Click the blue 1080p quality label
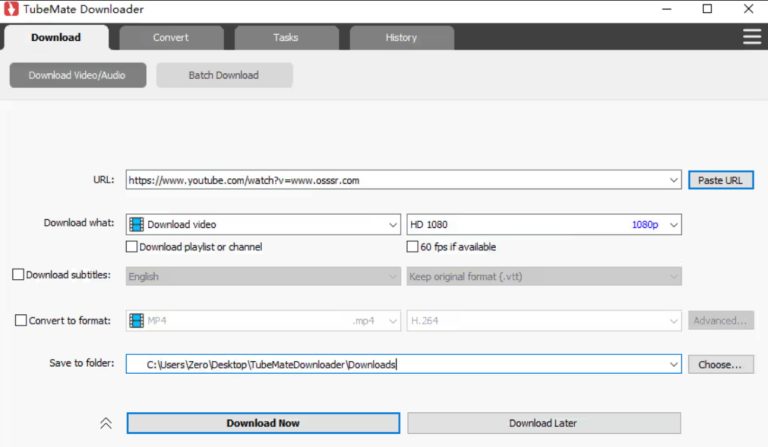 coord(645,224)
